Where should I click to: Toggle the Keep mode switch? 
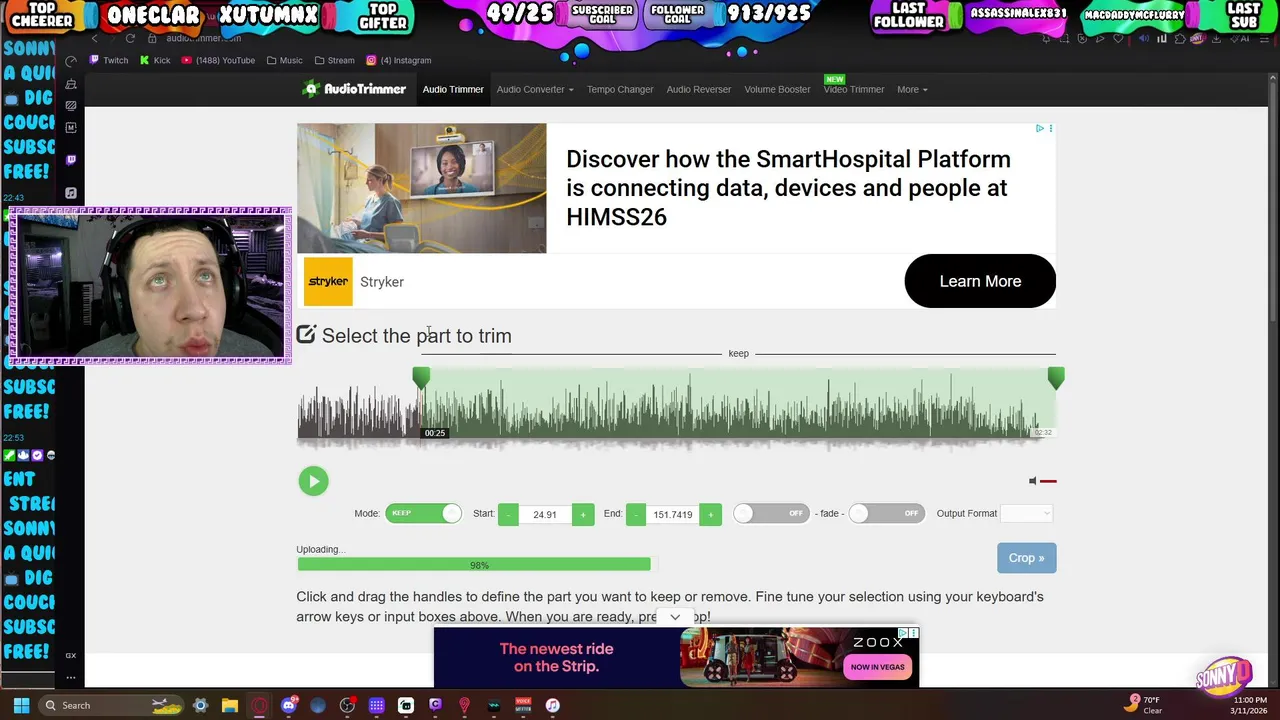coord(423,513)
